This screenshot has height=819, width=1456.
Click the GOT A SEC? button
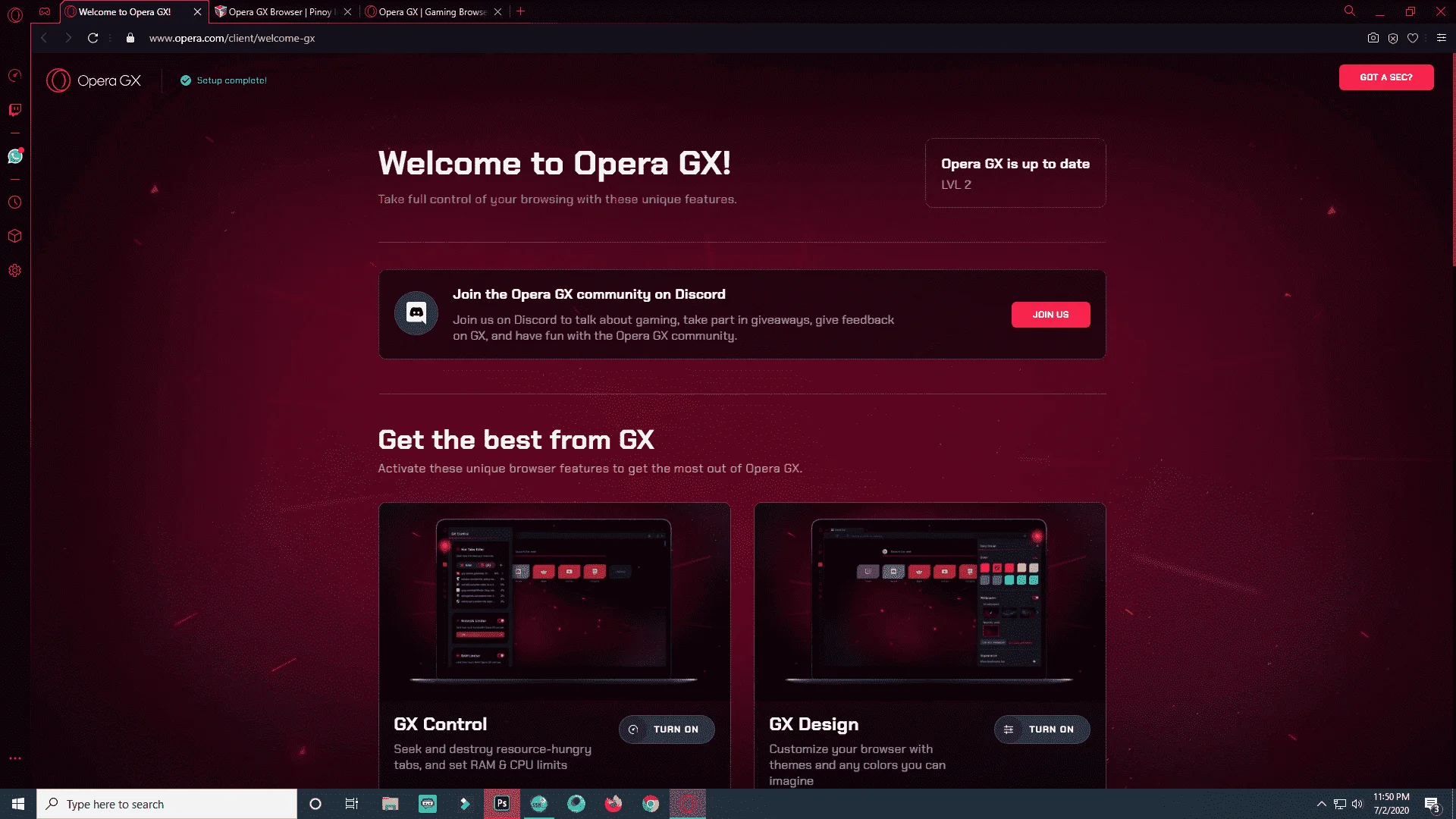tap(1386, 77)
